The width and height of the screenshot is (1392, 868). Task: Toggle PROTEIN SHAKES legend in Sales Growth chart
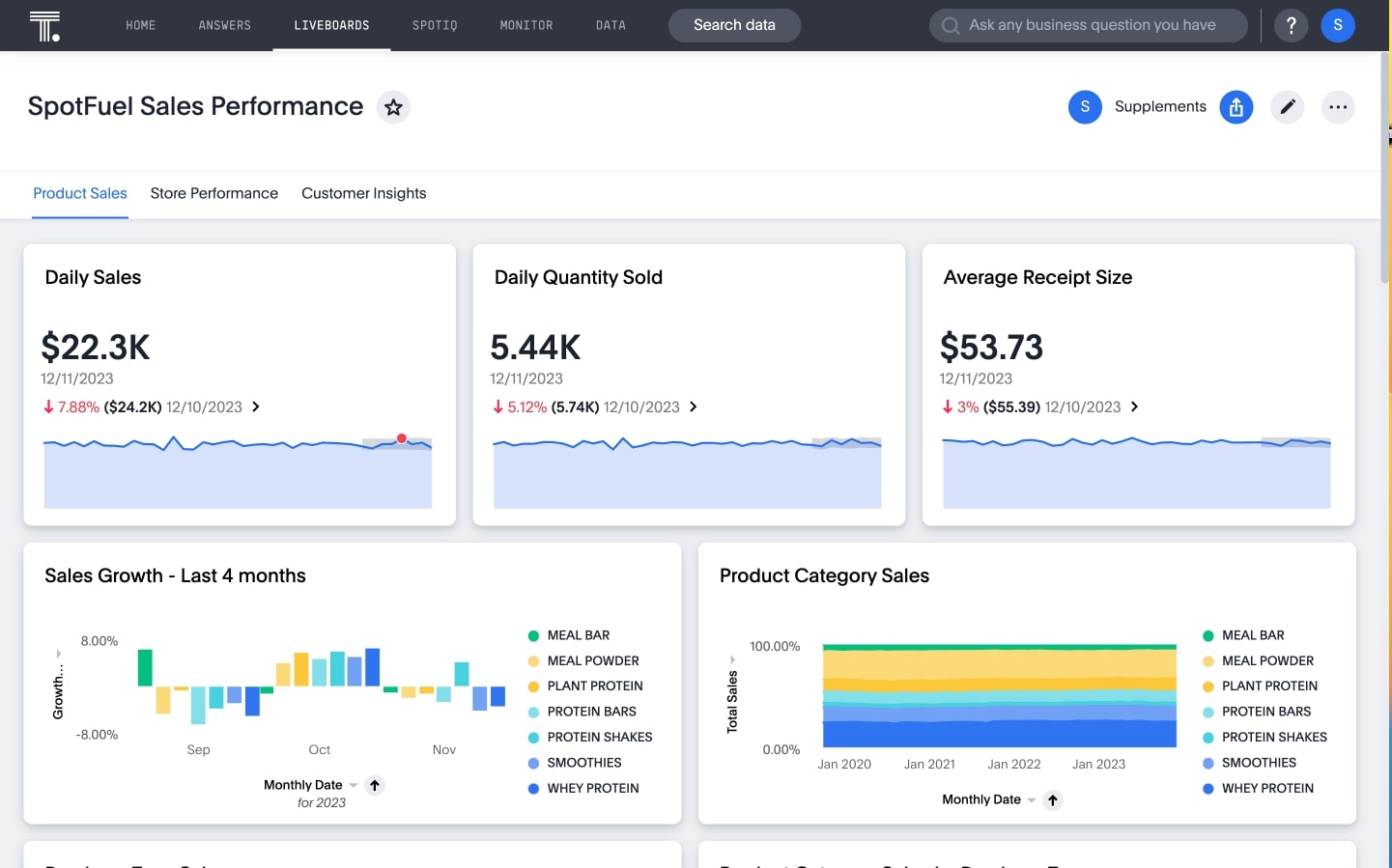click(590, 737)
